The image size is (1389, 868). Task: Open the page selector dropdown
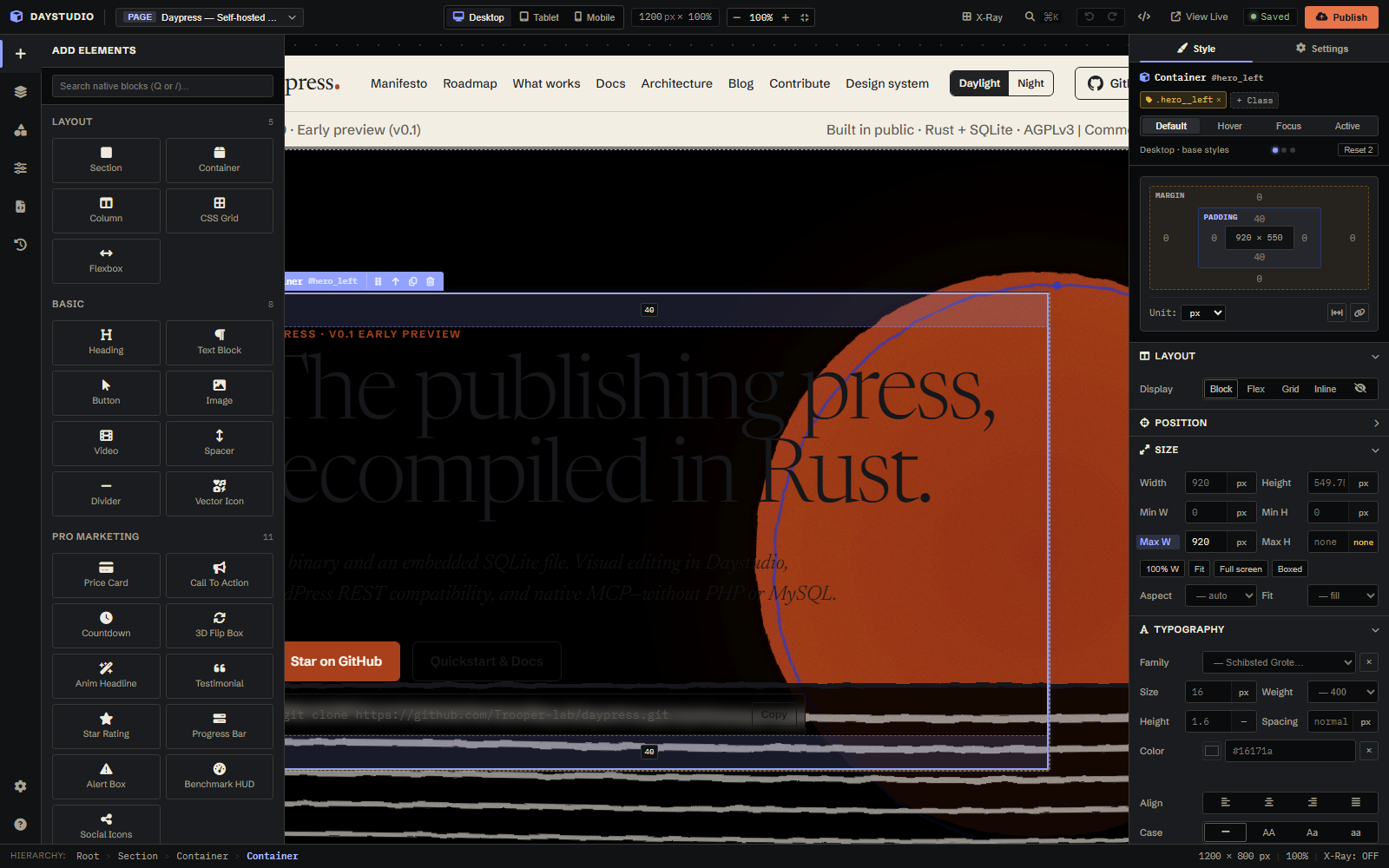(x=210, y=16)
